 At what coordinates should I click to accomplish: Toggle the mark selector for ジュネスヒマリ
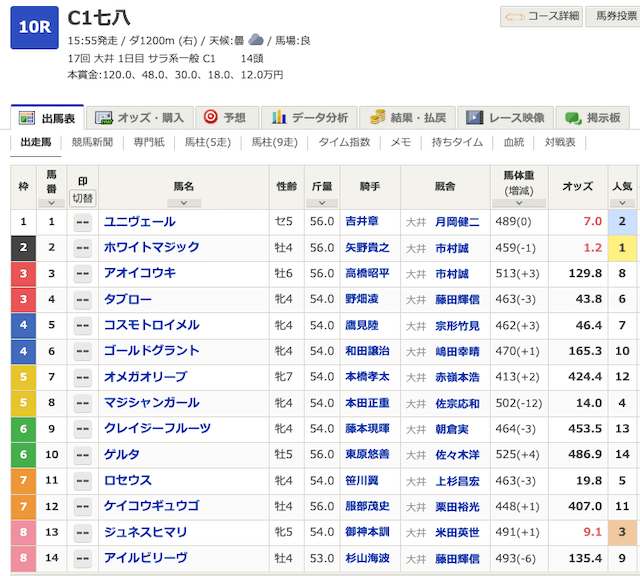coord(82,533)
